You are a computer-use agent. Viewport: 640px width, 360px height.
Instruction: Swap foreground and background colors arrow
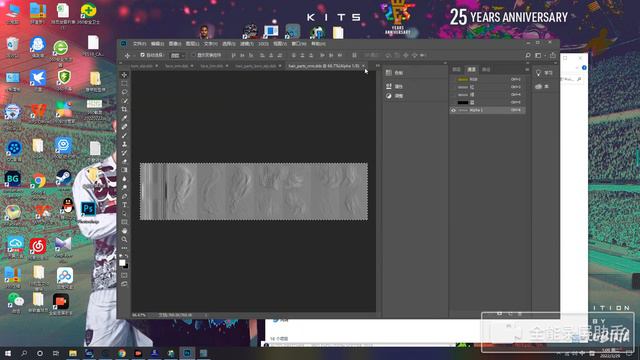127,256
